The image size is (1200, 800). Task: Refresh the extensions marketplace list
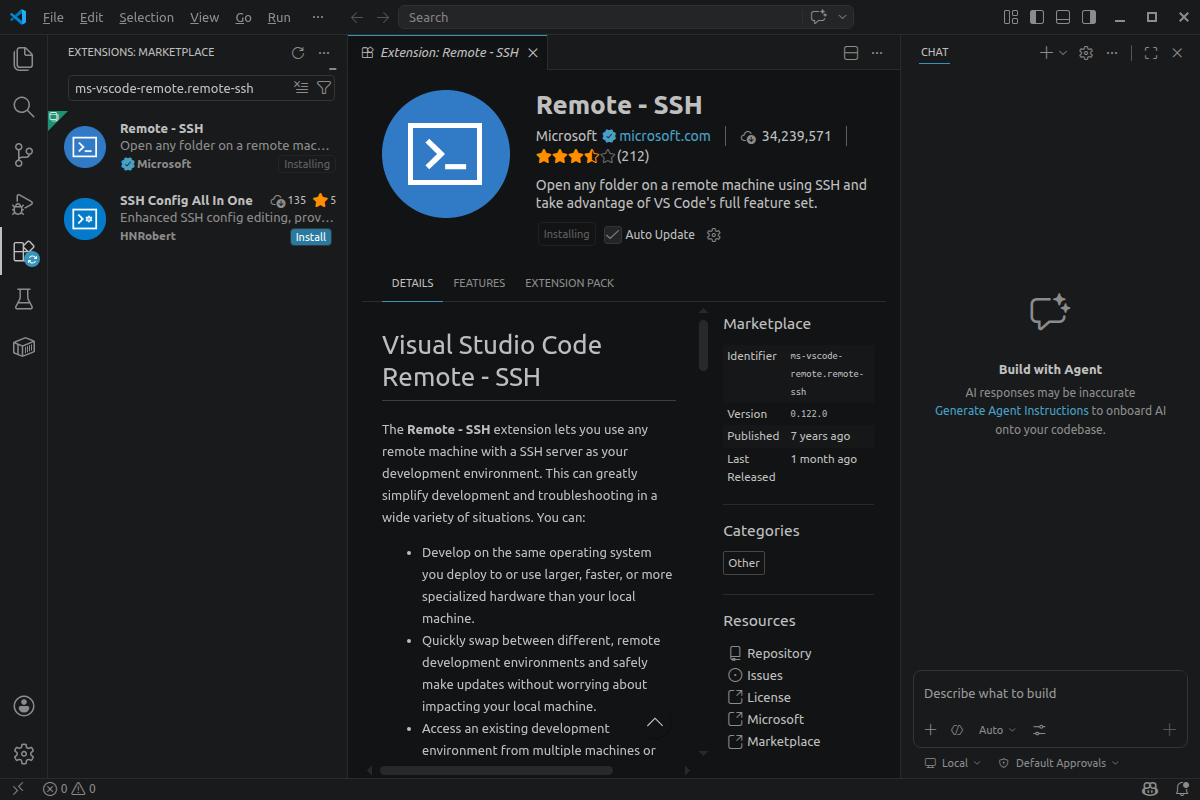tap(297, 53)
